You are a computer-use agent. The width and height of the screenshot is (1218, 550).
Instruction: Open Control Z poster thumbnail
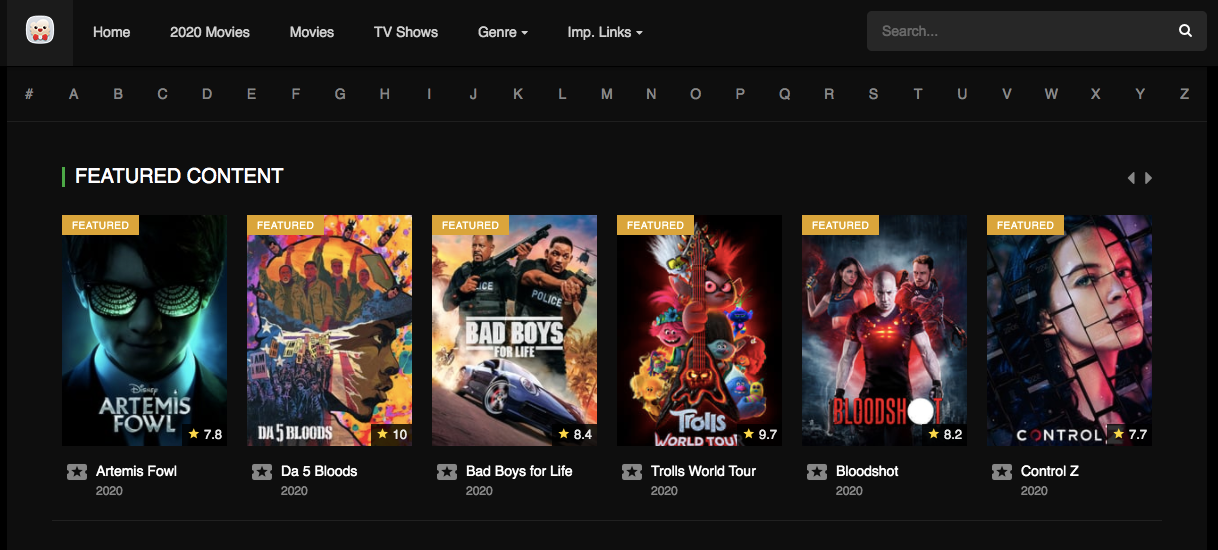pos(1069,330)
